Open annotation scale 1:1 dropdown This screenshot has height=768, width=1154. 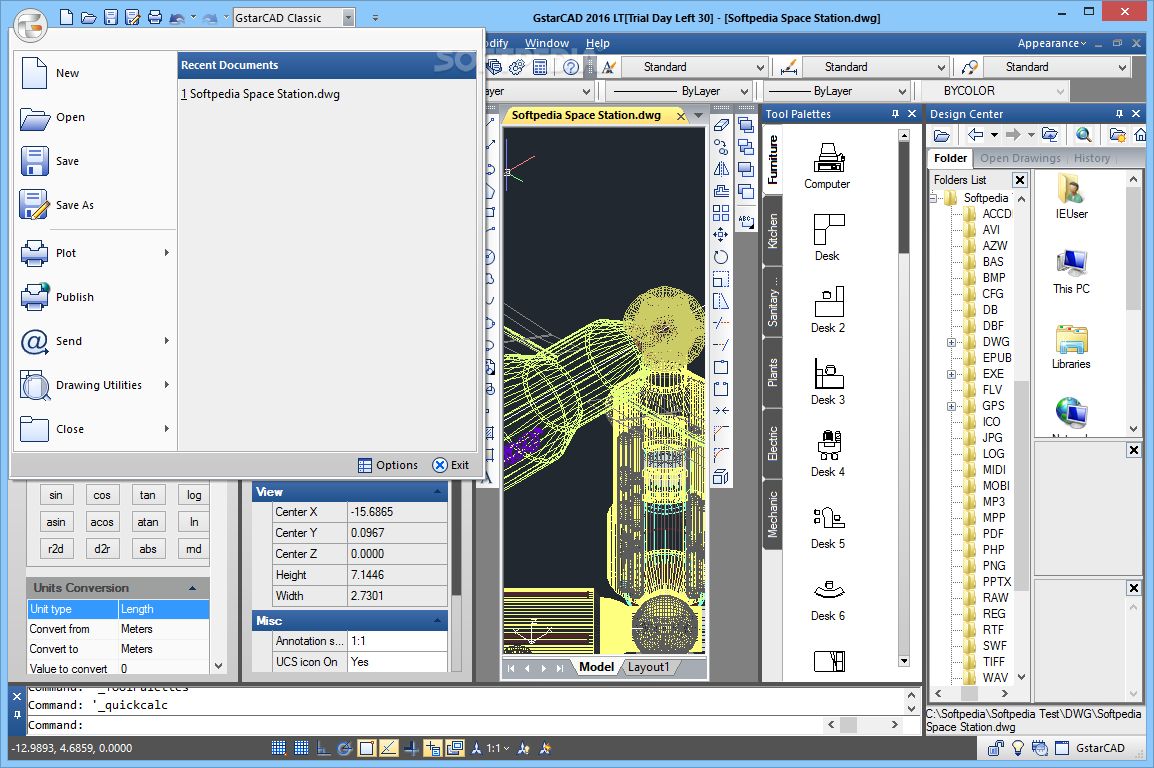(x=497, y=748)
